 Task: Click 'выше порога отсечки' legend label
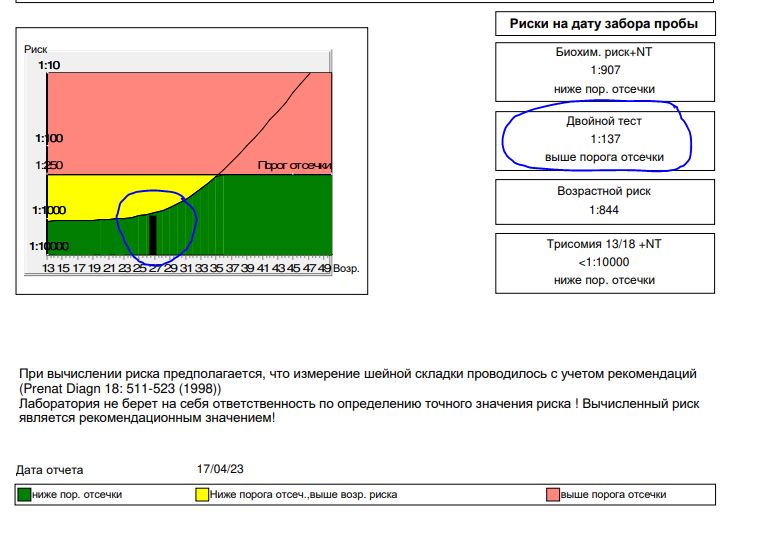pos(613,494)
